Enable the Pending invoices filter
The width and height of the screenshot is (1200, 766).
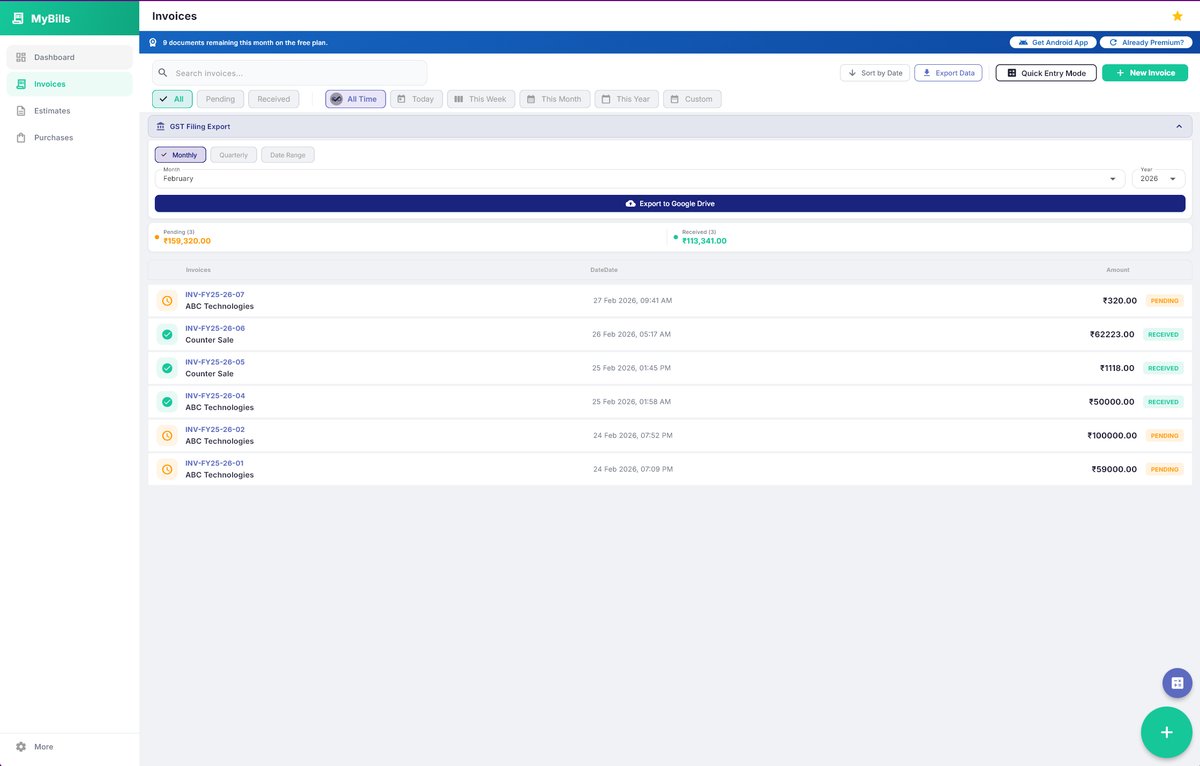219,98
